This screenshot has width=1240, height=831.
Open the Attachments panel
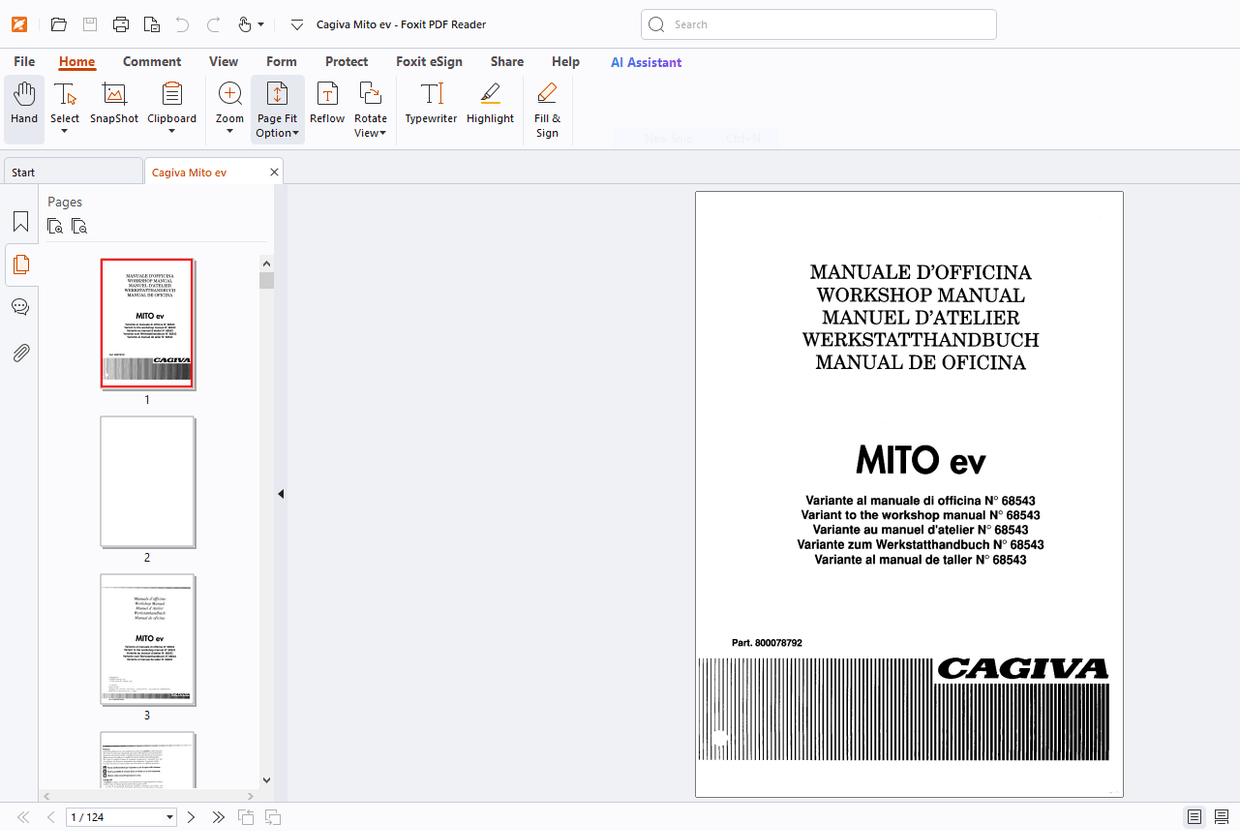coord(20,352)
